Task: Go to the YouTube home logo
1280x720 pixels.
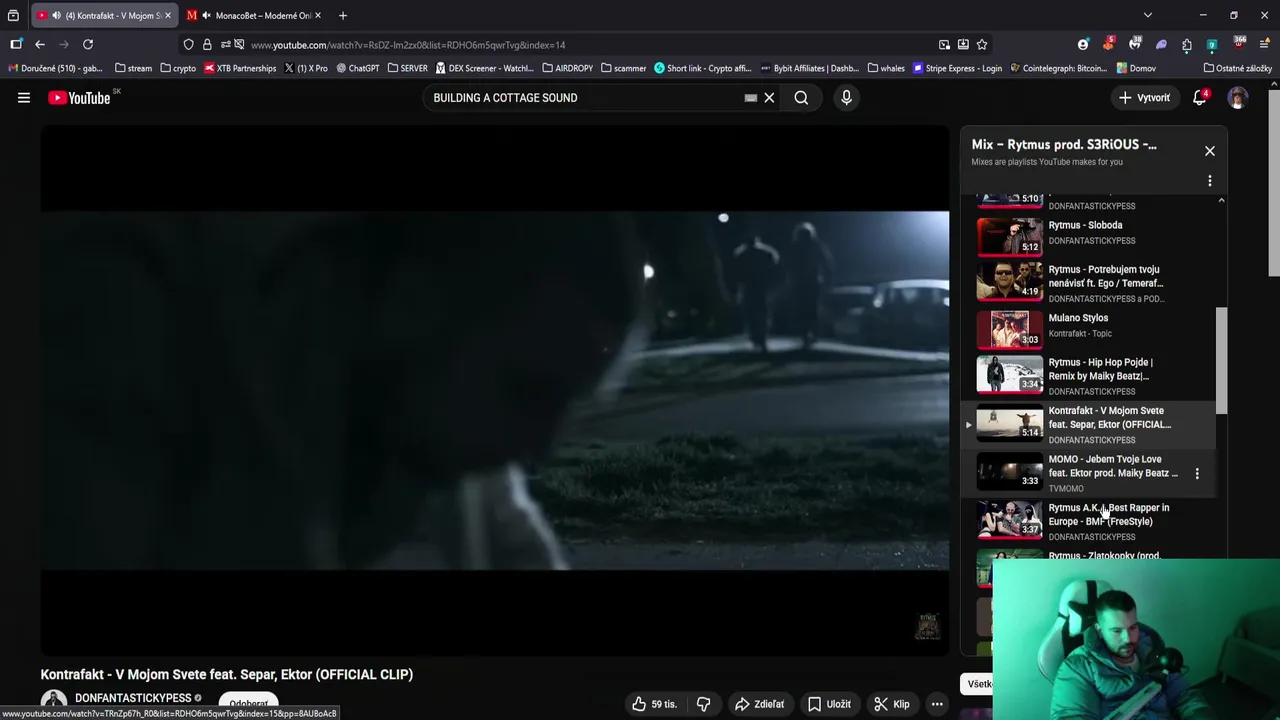Action: (79, 98)
